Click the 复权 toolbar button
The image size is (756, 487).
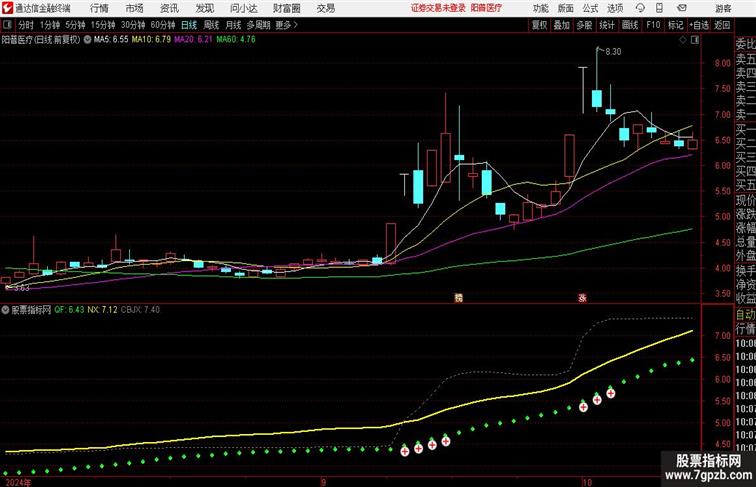pyautogui.click(x=539, y=25)
